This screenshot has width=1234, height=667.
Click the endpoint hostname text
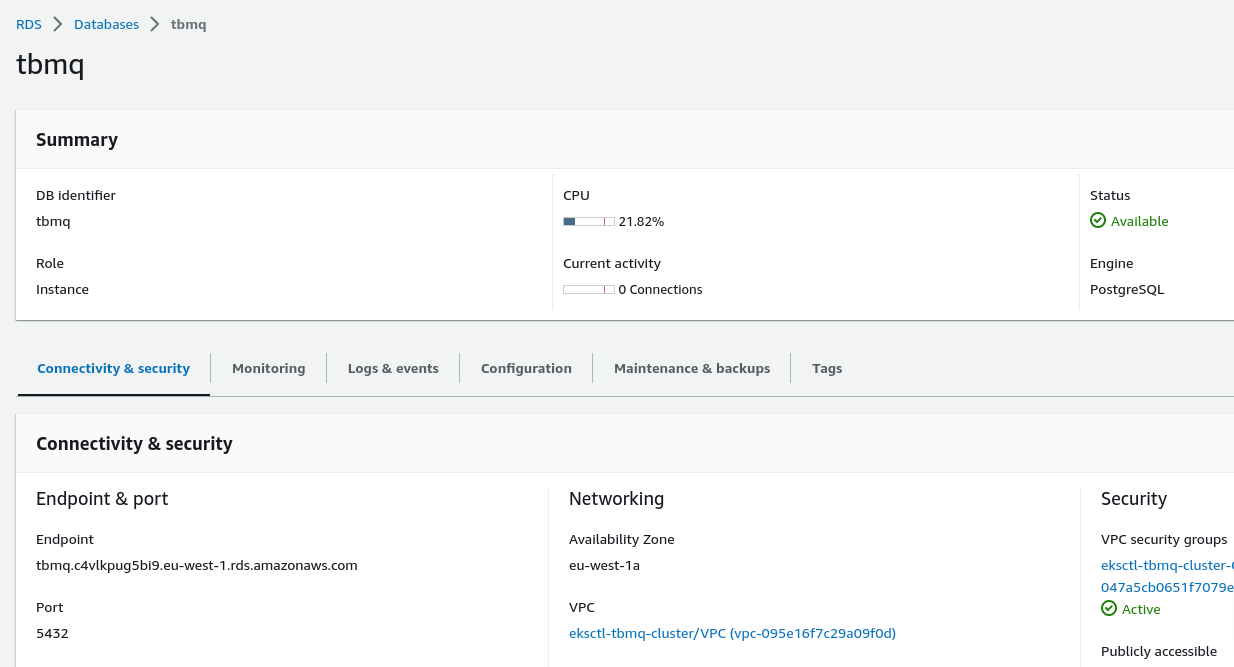click(x=196, y=565)
